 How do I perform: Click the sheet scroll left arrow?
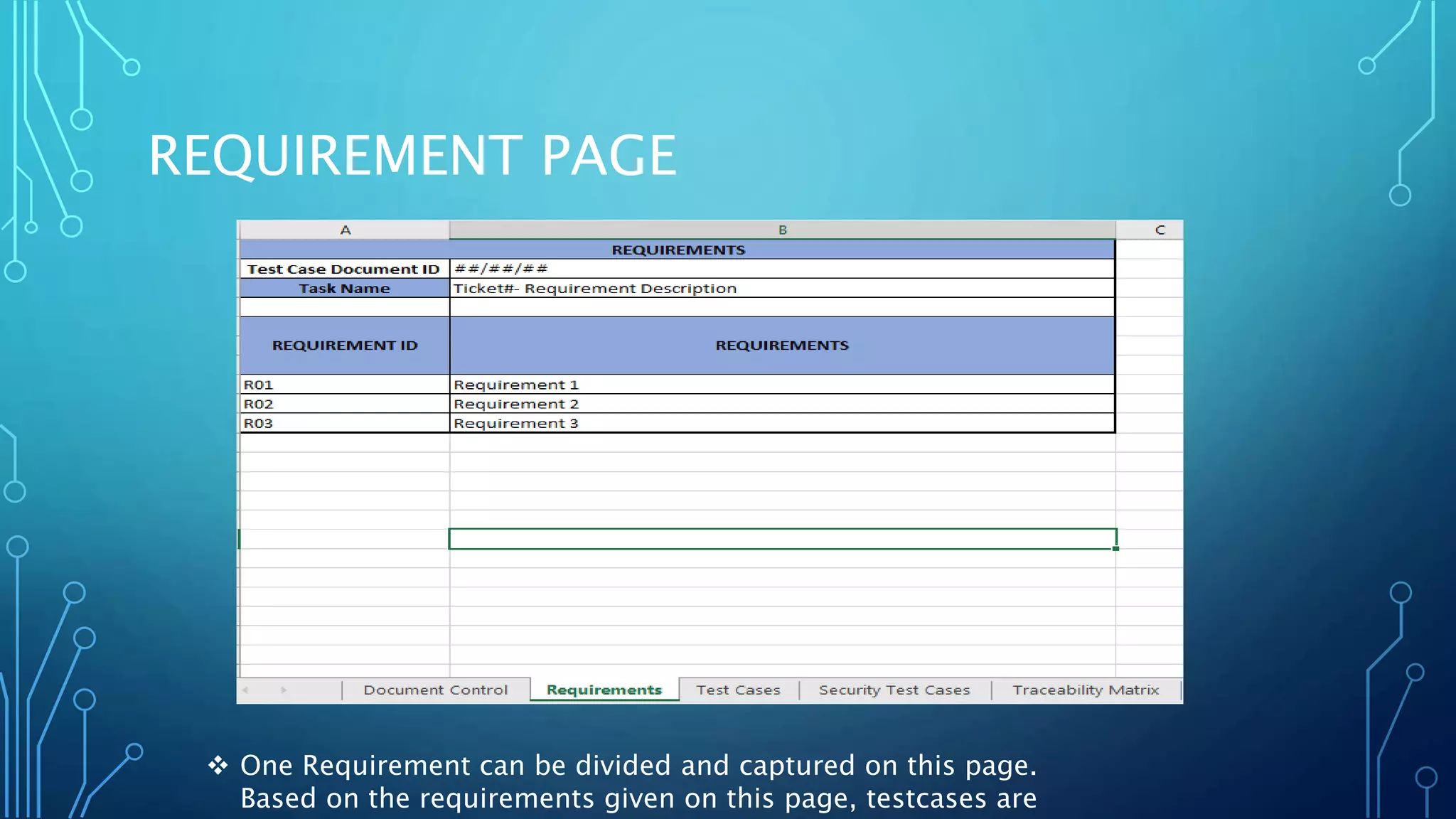click(x=245, y=690)
